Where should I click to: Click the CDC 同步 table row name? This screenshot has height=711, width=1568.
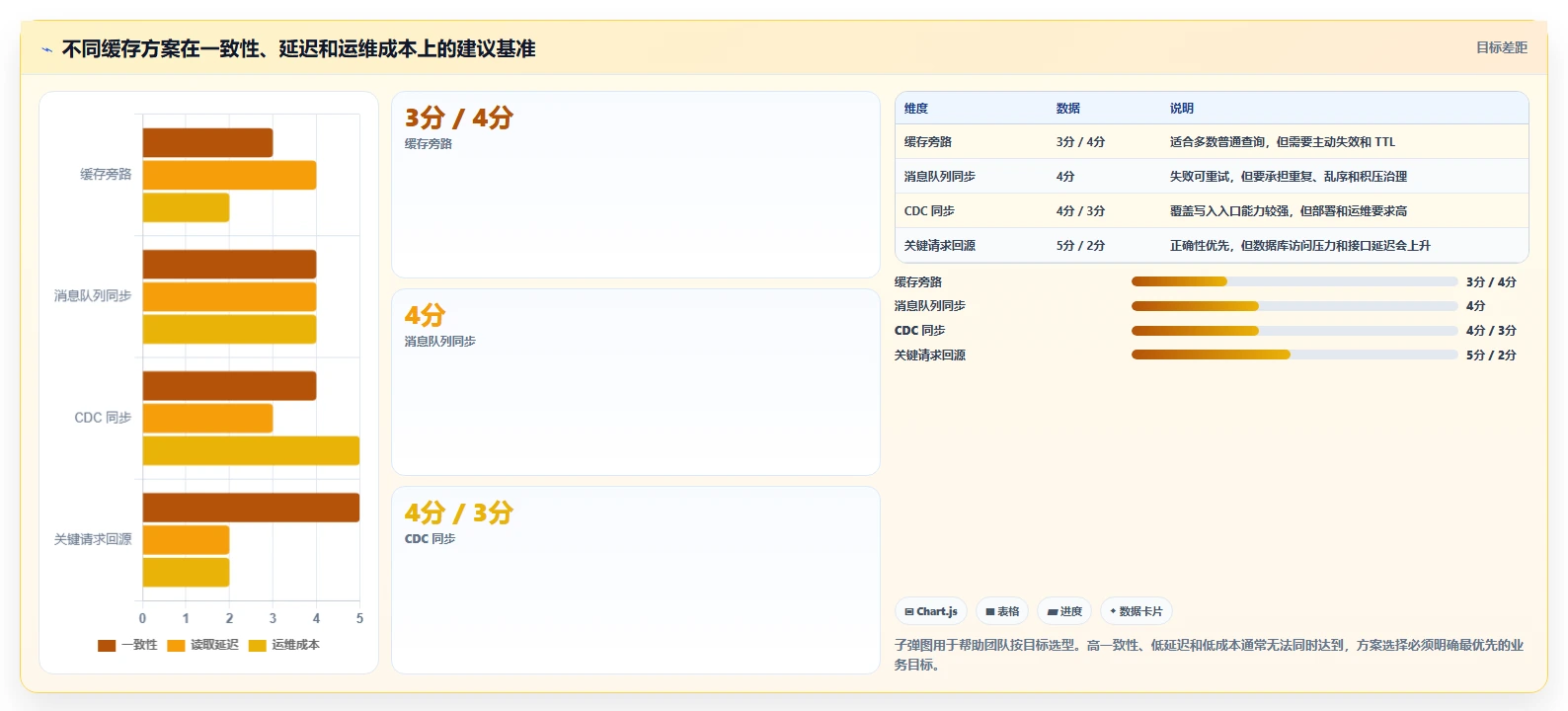pos(929,211)
